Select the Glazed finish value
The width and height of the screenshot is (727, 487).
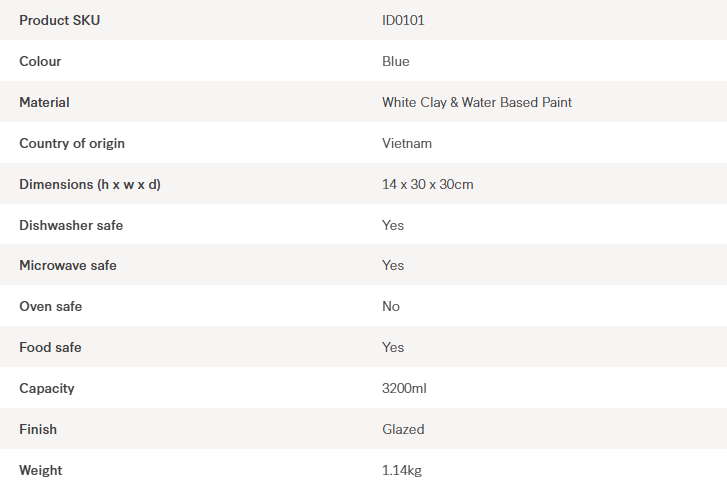(403, 429)
